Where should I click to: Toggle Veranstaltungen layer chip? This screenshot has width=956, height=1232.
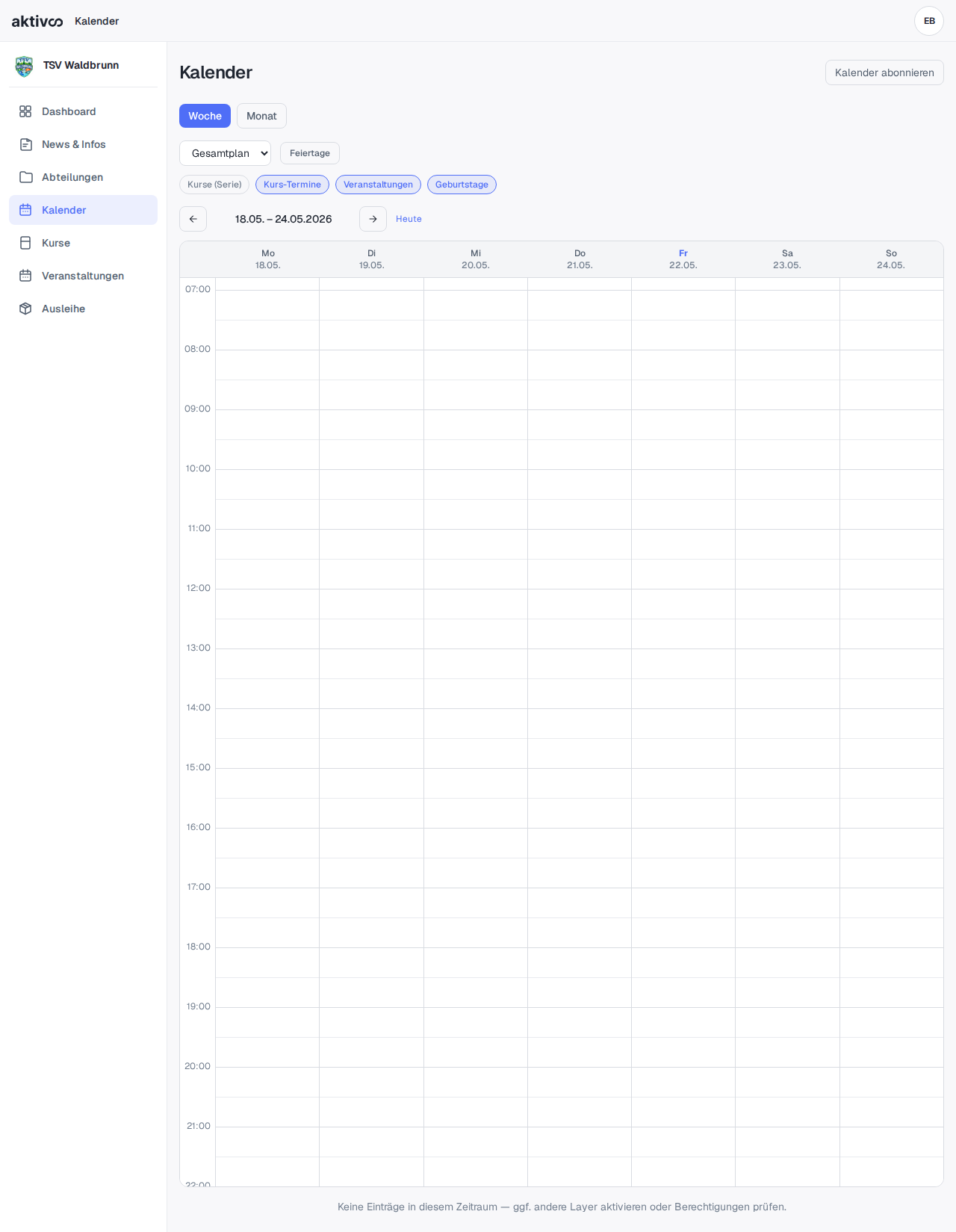point(378,185)
